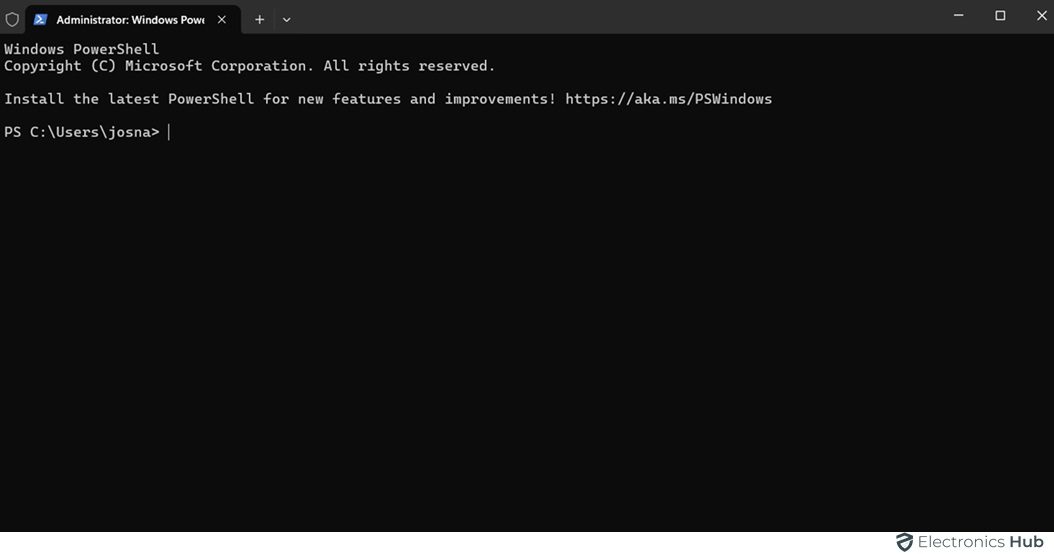Close the Windows Terminal window
This screenshot has width=1054, height=554.
[1038, 16]
